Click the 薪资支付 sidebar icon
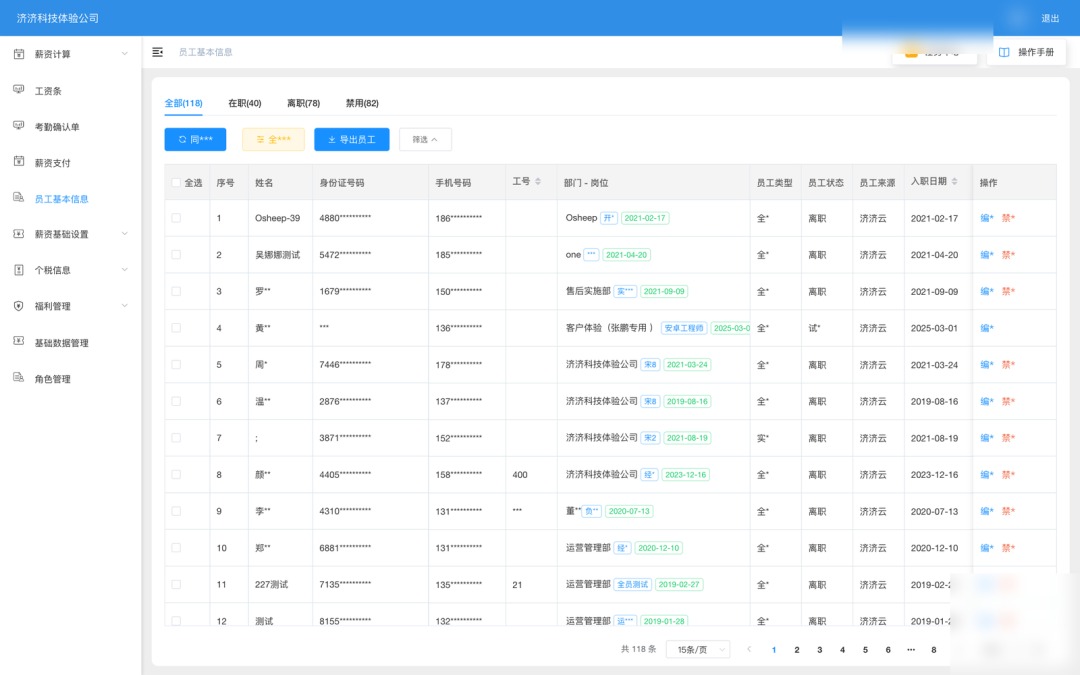The image size is (1080, 675). pos(19,161)
